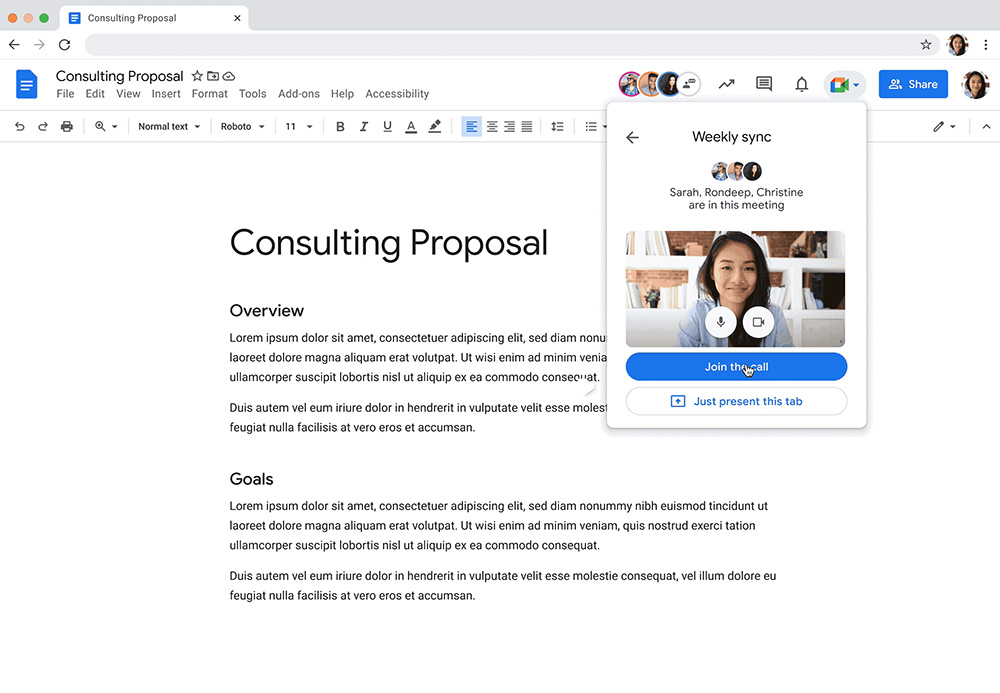The height and width of the screenshot is (693, 1000).
Task: Click the meeting participants avatar group
Action: point(737,171)
